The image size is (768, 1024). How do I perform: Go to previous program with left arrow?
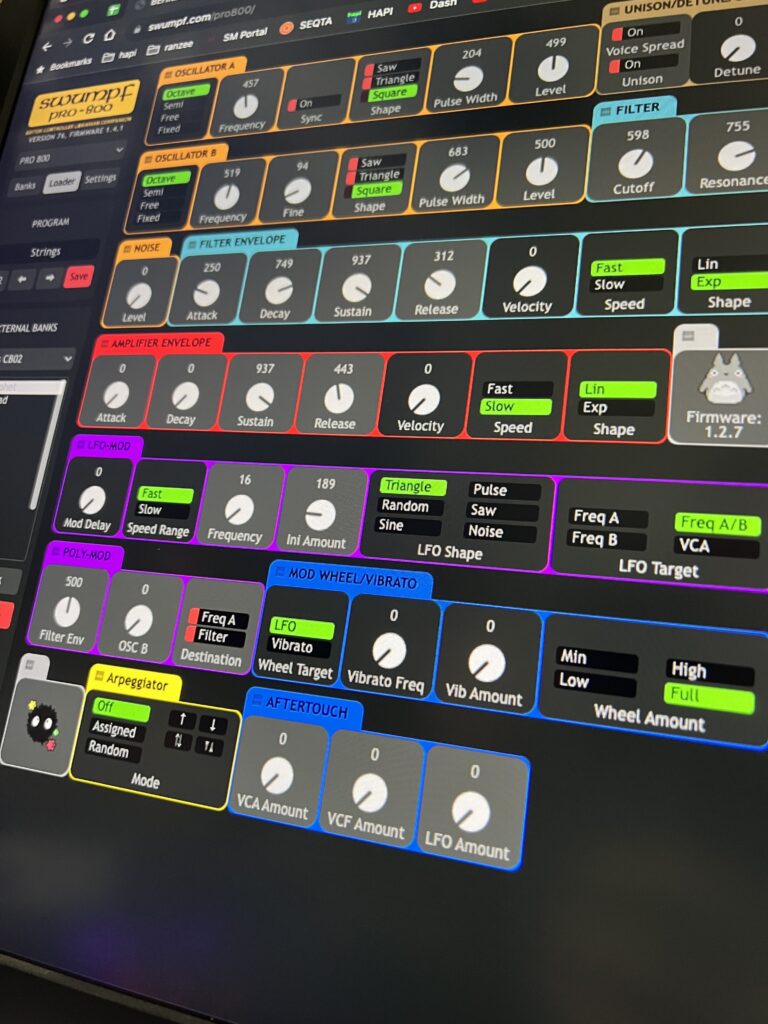click(x=22, y=279)
